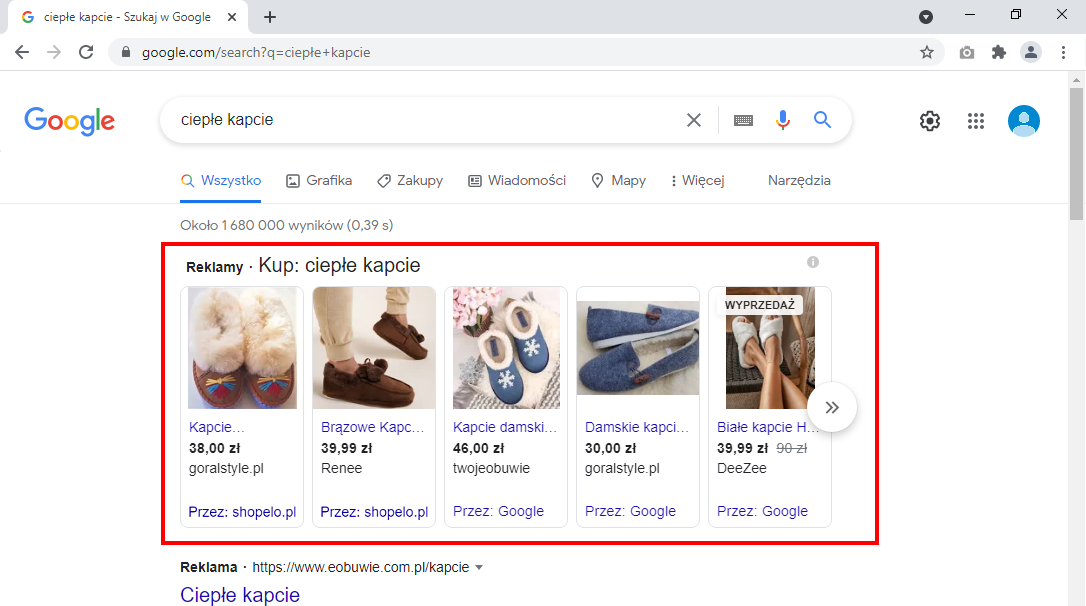Open Narzędzia search tools
The height and width of the screenshot is (606, 1086).
pyautogui.click(x=799, y=181)
